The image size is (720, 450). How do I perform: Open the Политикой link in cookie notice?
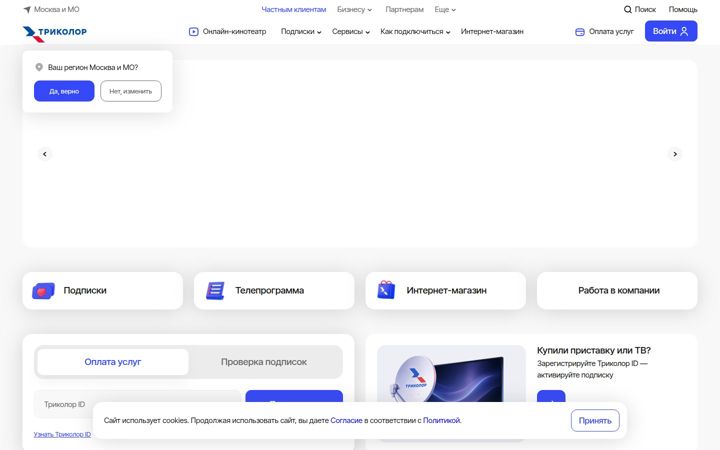point(441,420)
